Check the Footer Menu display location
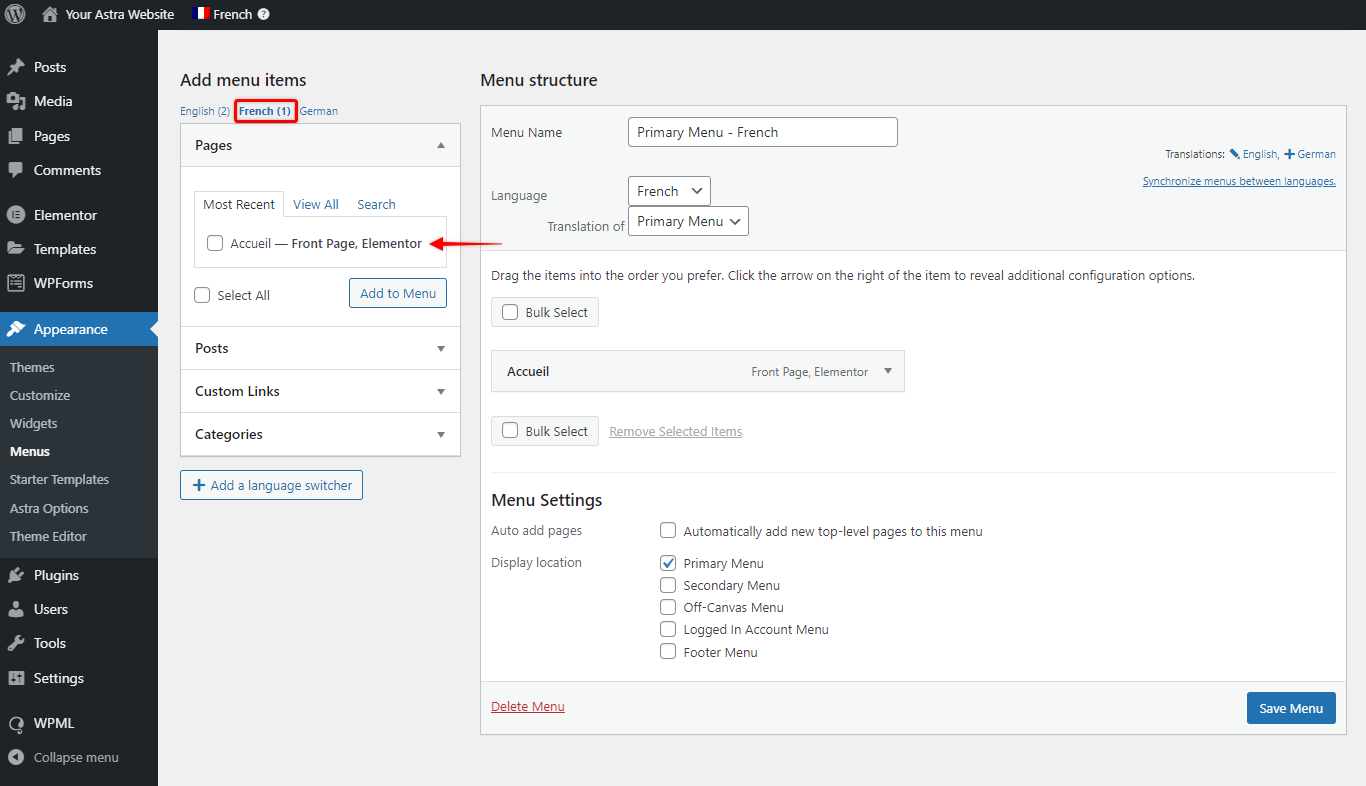The height and width of the screenshot is (786, 1366). [x=668, y=652]
